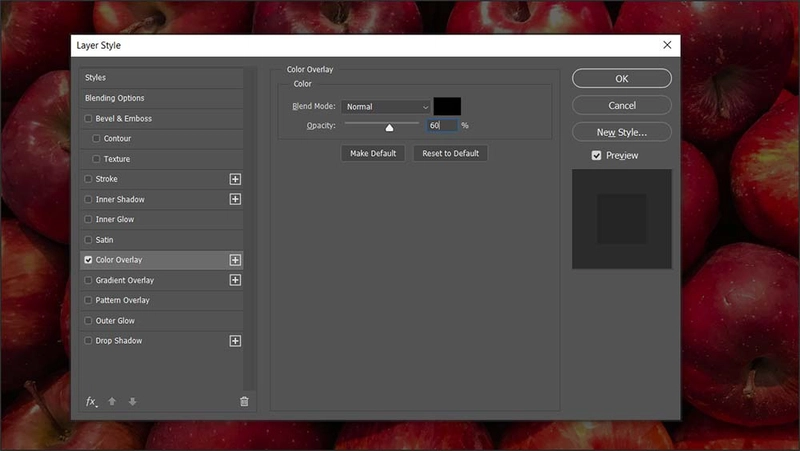This screenshot has height=451, width=800.
Task: Click the Cancel button
Action: (x=621, y=106)
